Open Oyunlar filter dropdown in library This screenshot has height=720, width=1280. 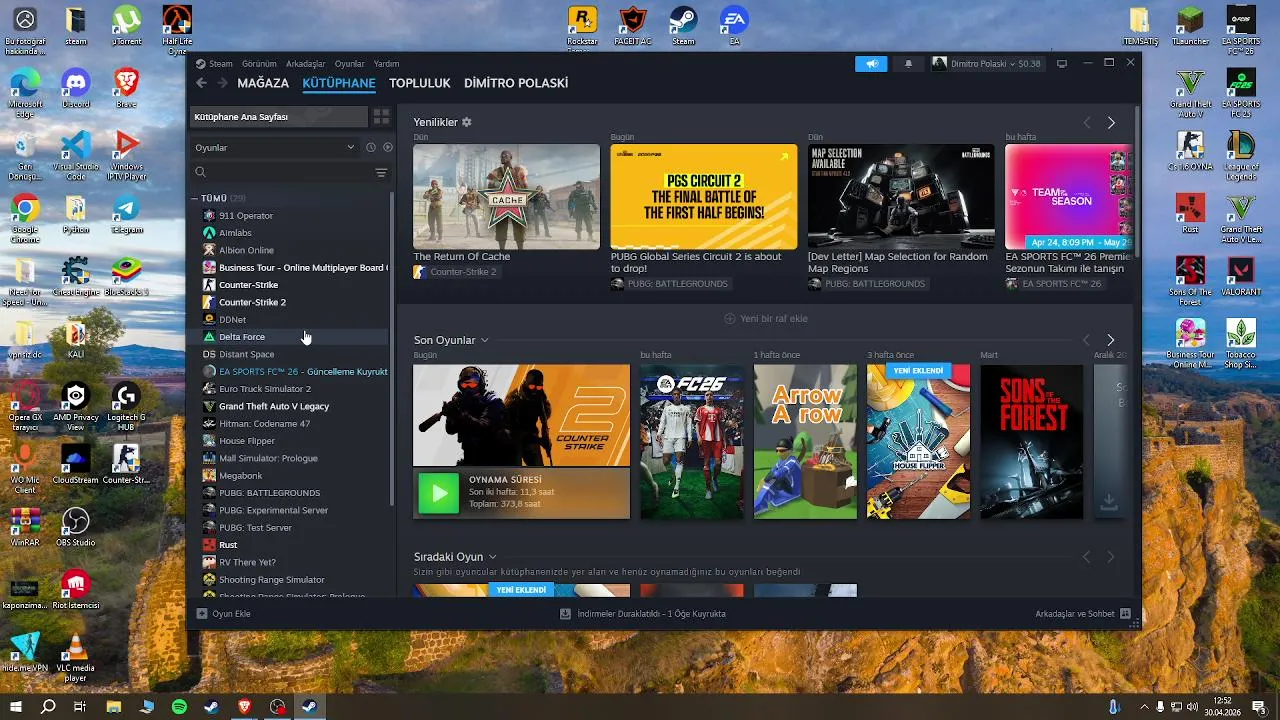(274, 147)
